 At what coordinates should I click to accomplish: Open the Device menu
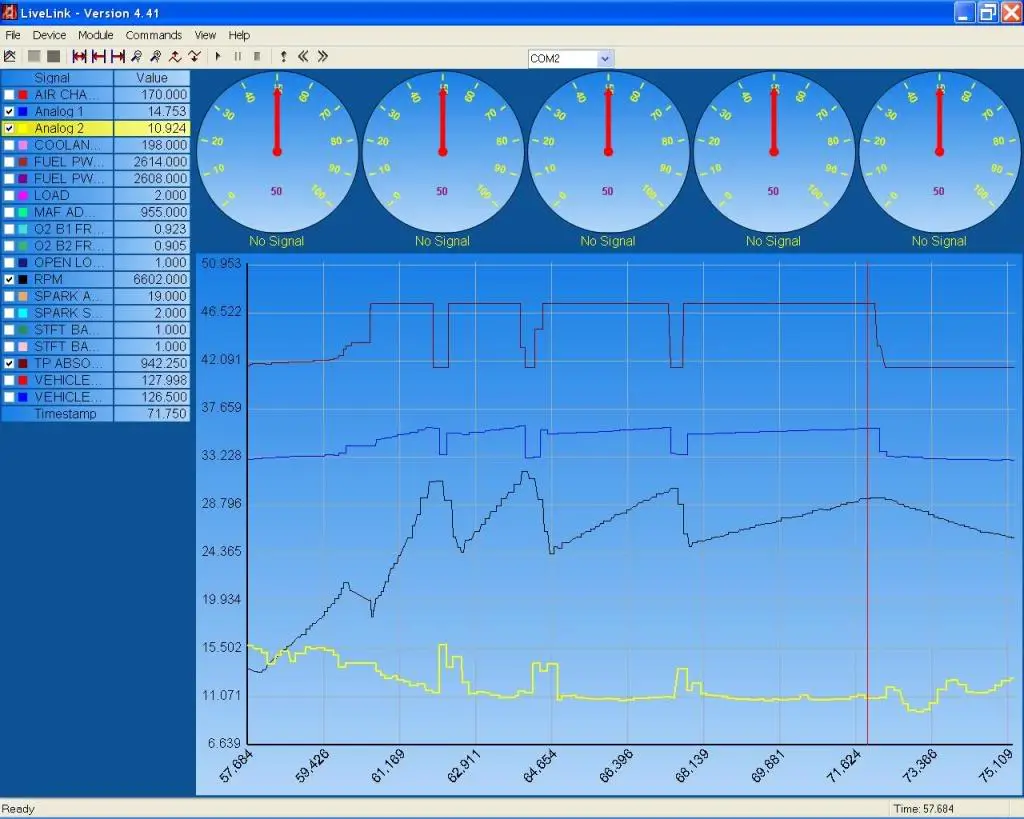coord(50,35)
